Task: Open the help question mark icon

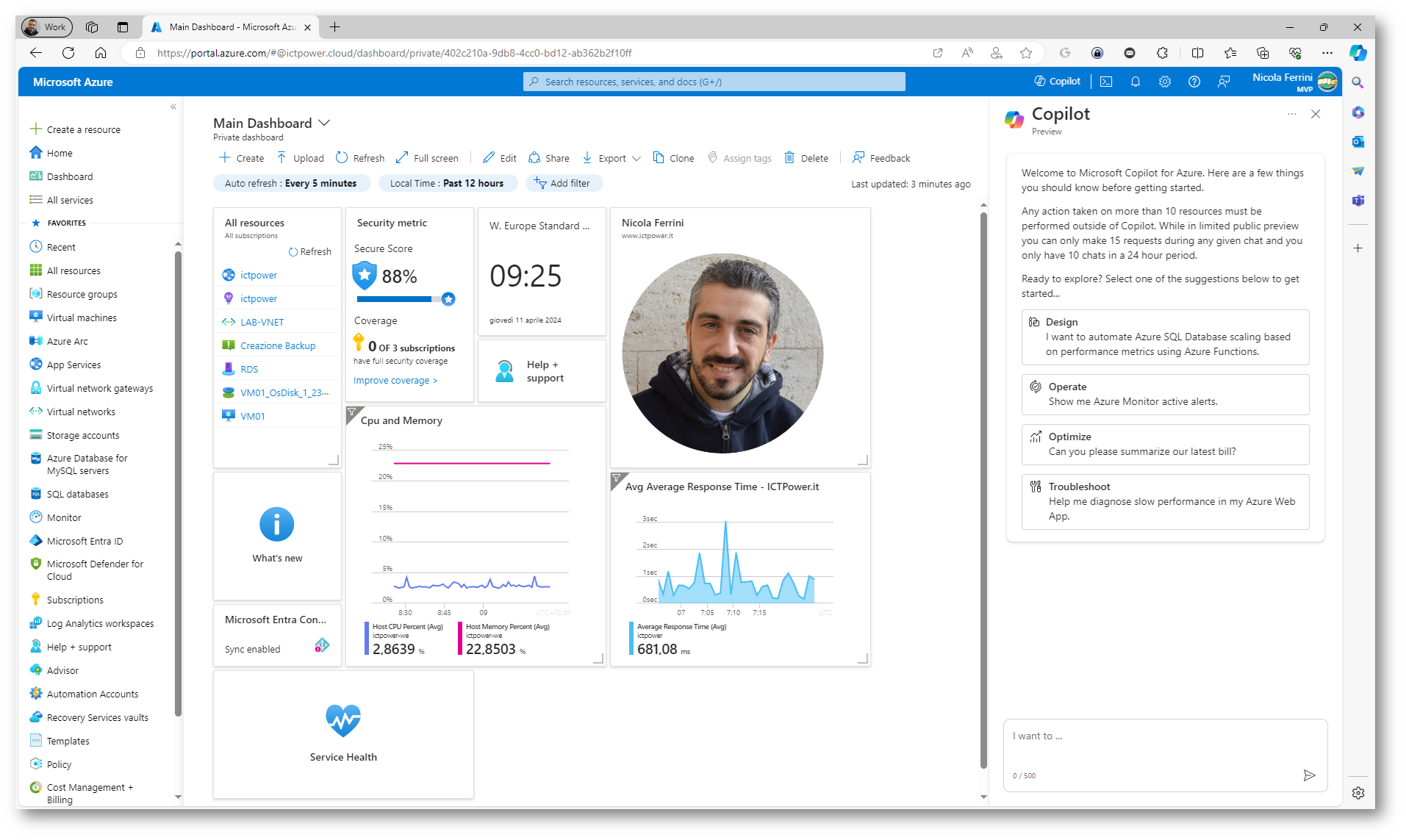Action: tap(1194, 82)
